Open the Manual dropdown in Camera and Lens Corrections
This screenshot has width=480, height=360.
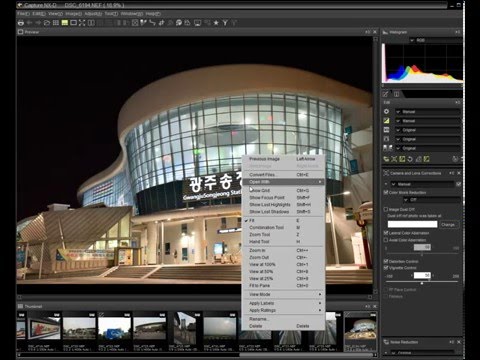tap(422, 184)
